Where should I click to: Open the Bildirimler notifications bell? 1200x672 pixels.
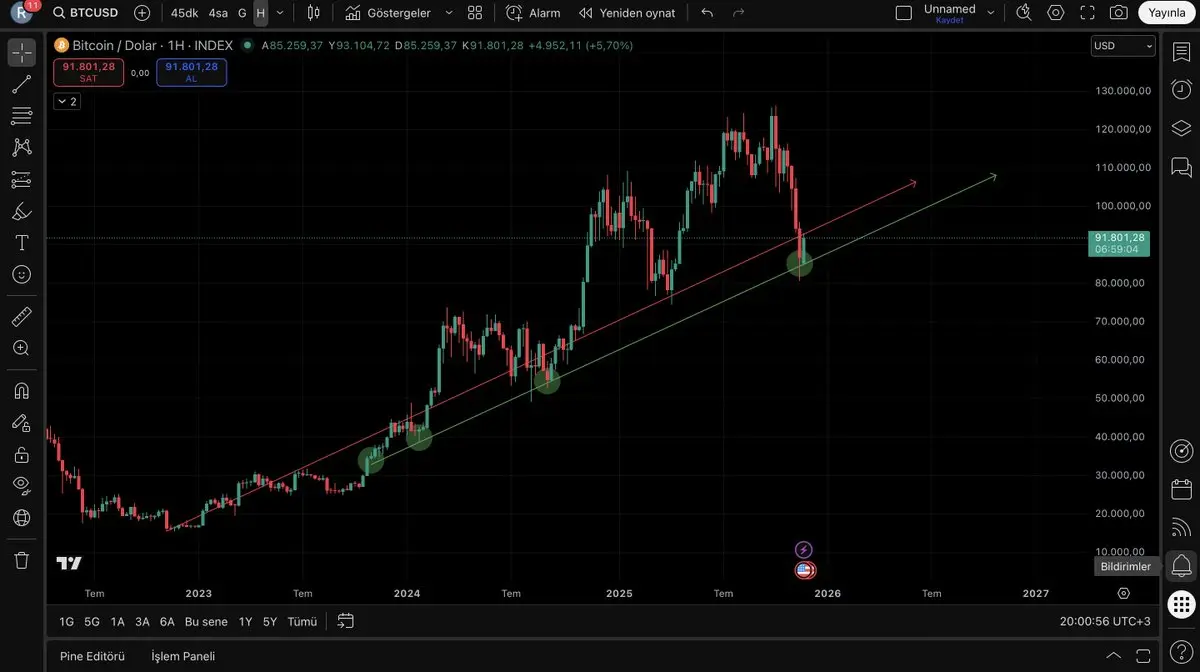click(x=1181, y=566)
